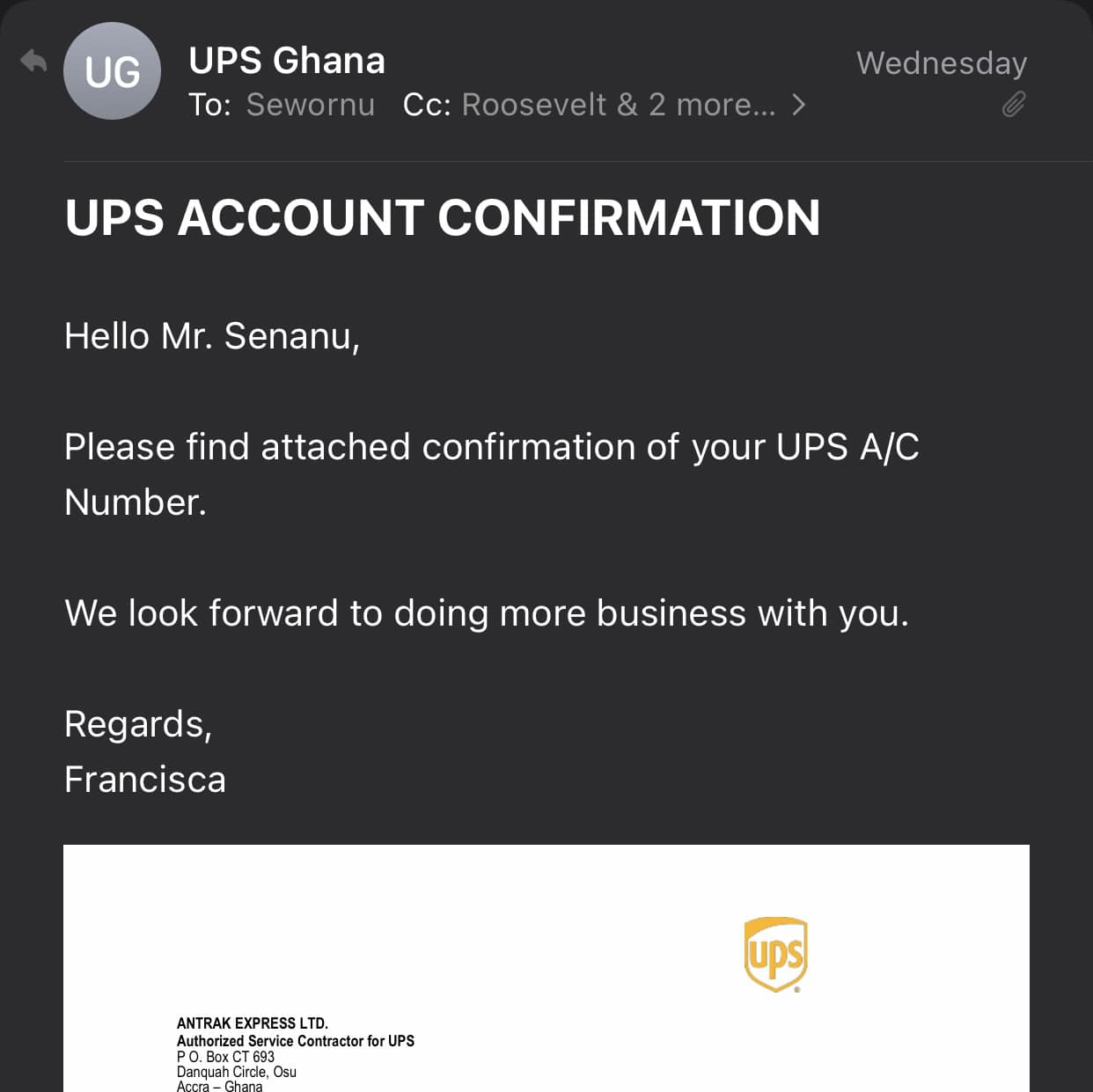Tap the Hello Mr. Senanu greeting
This screenshot has height=1092, width=1093.
click(212, 336)
